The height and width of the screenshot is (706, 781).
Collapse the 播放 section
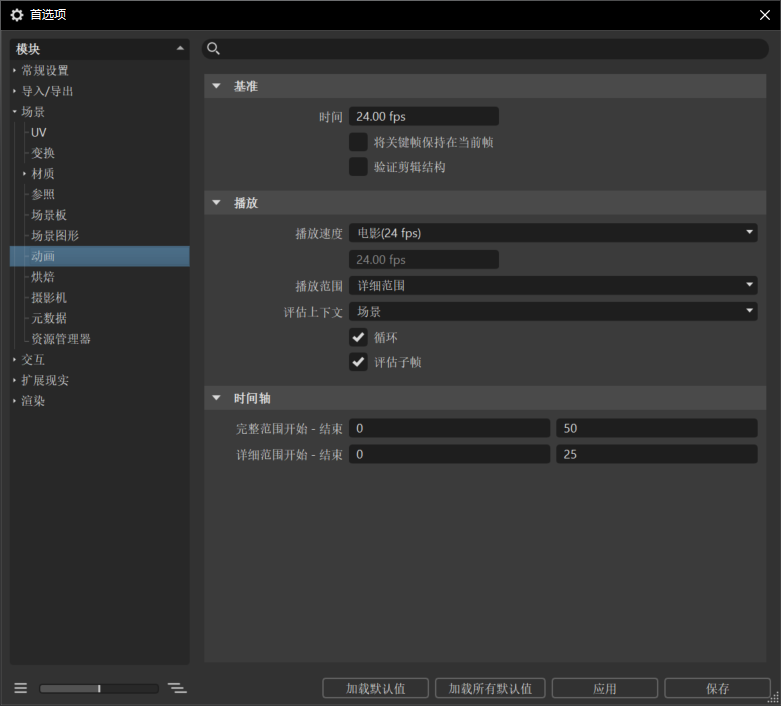[216, 202]
